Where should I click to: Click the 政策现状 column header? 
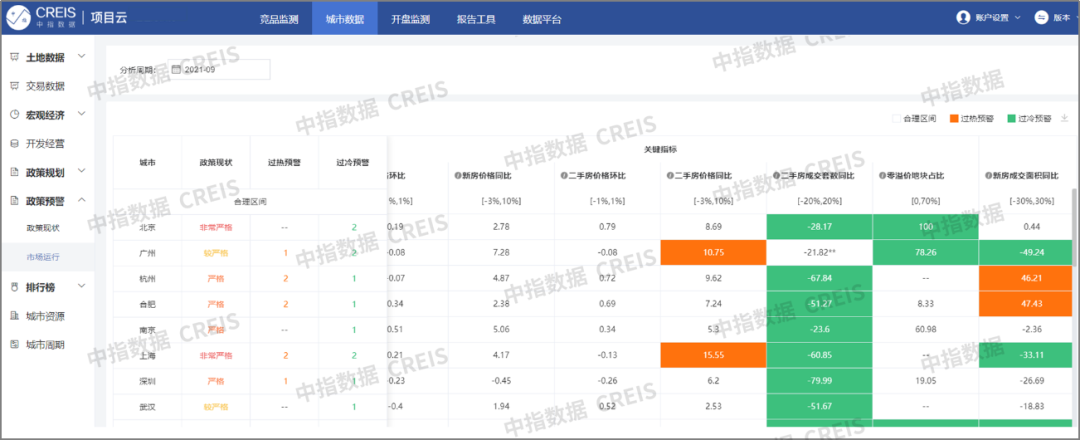pyautogui.click(x=216, y=163)
